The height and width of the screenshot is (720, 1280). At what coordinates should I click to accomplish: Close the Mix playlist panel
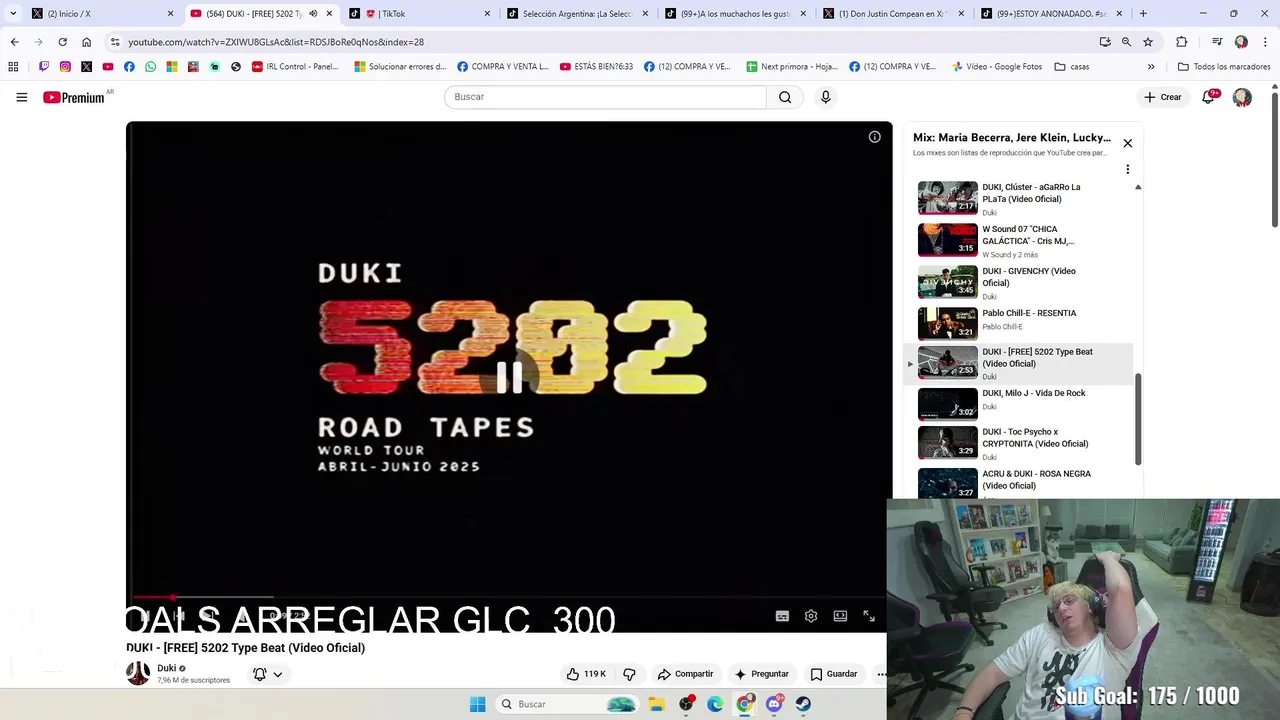pos(1127,143)
